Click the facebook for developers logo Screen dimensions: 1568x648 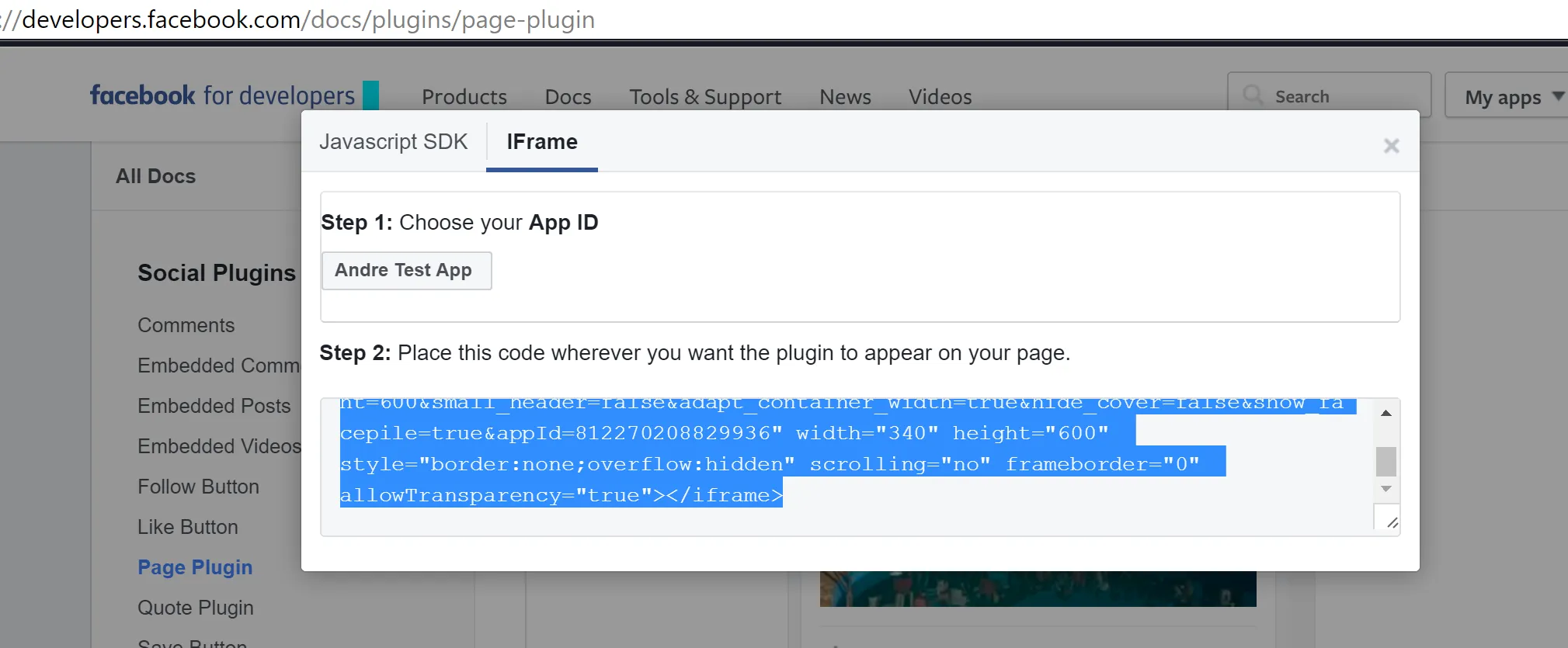(x=223, y=95)
